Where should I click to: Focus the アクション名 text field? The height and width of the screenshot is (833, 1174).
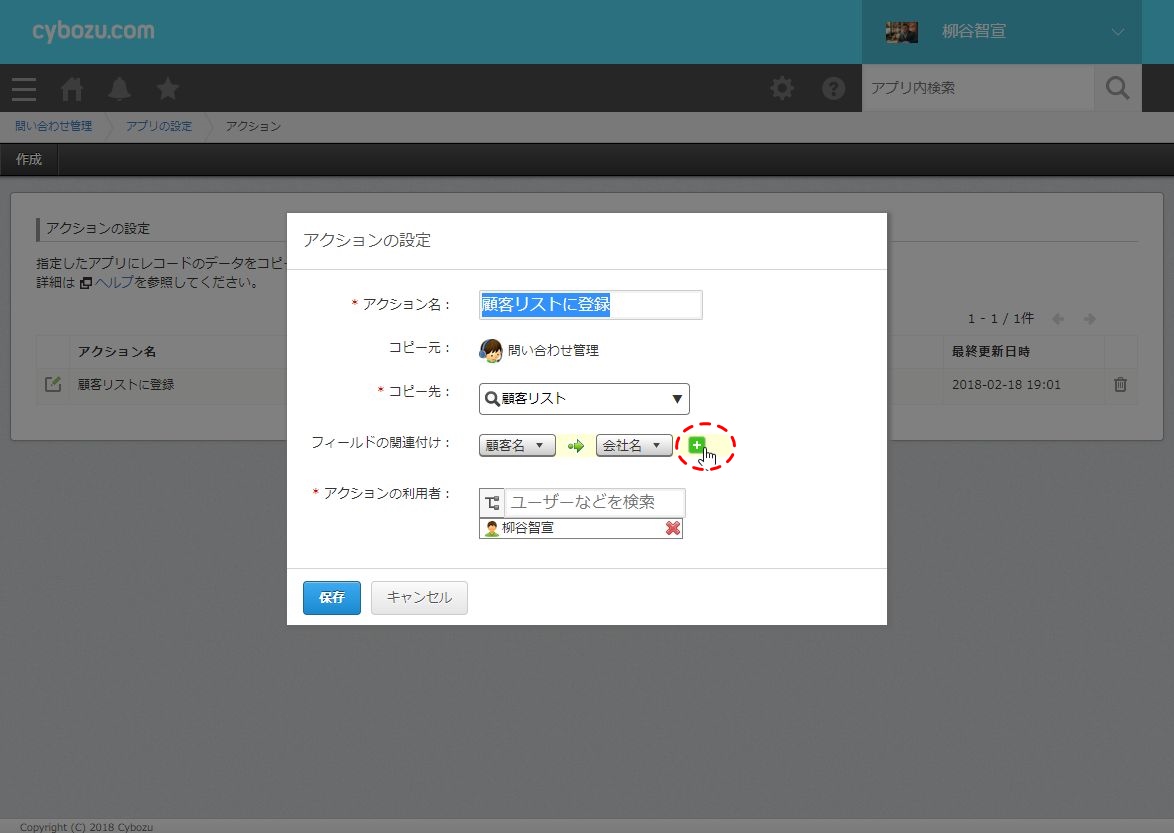click(x=591, y=305)
